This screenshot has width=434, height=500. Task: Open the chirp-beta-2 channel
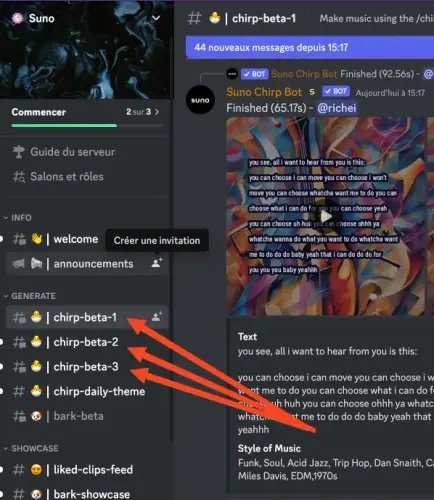(87, 342)
